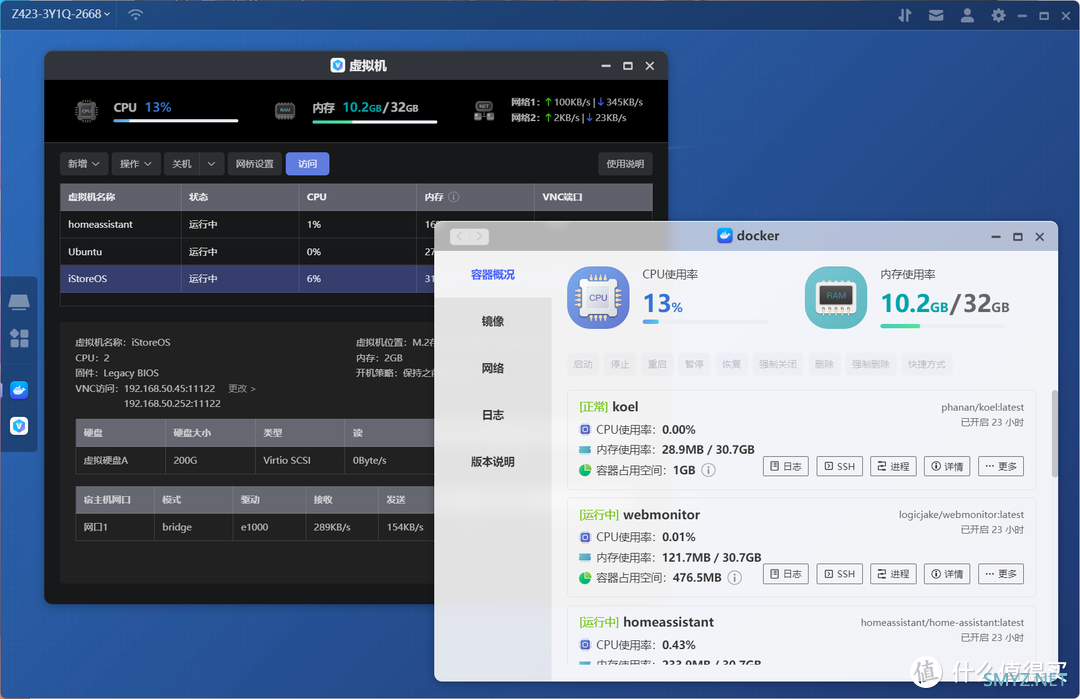Screen dimensions: 1080x699
Task: Click info icon beside webmonitor's 476.5MB space
Action: point(735,578)
